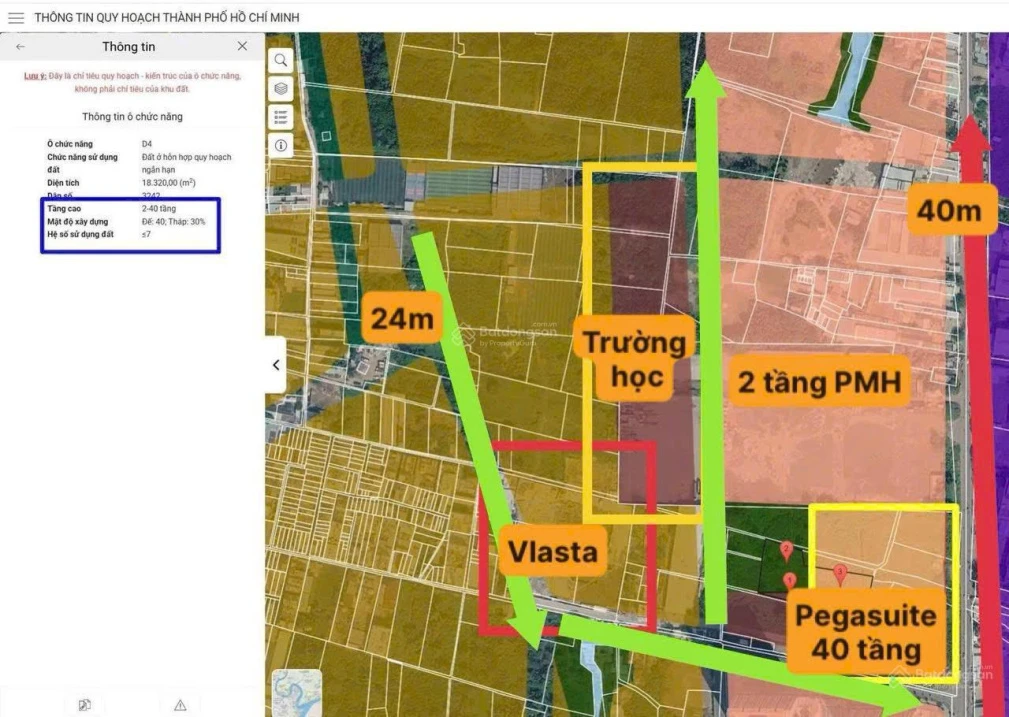Viewport: 1009px width, 717px height.
Task: Click the basemap thumbnail on the map
Action: (x=297, y=693)
